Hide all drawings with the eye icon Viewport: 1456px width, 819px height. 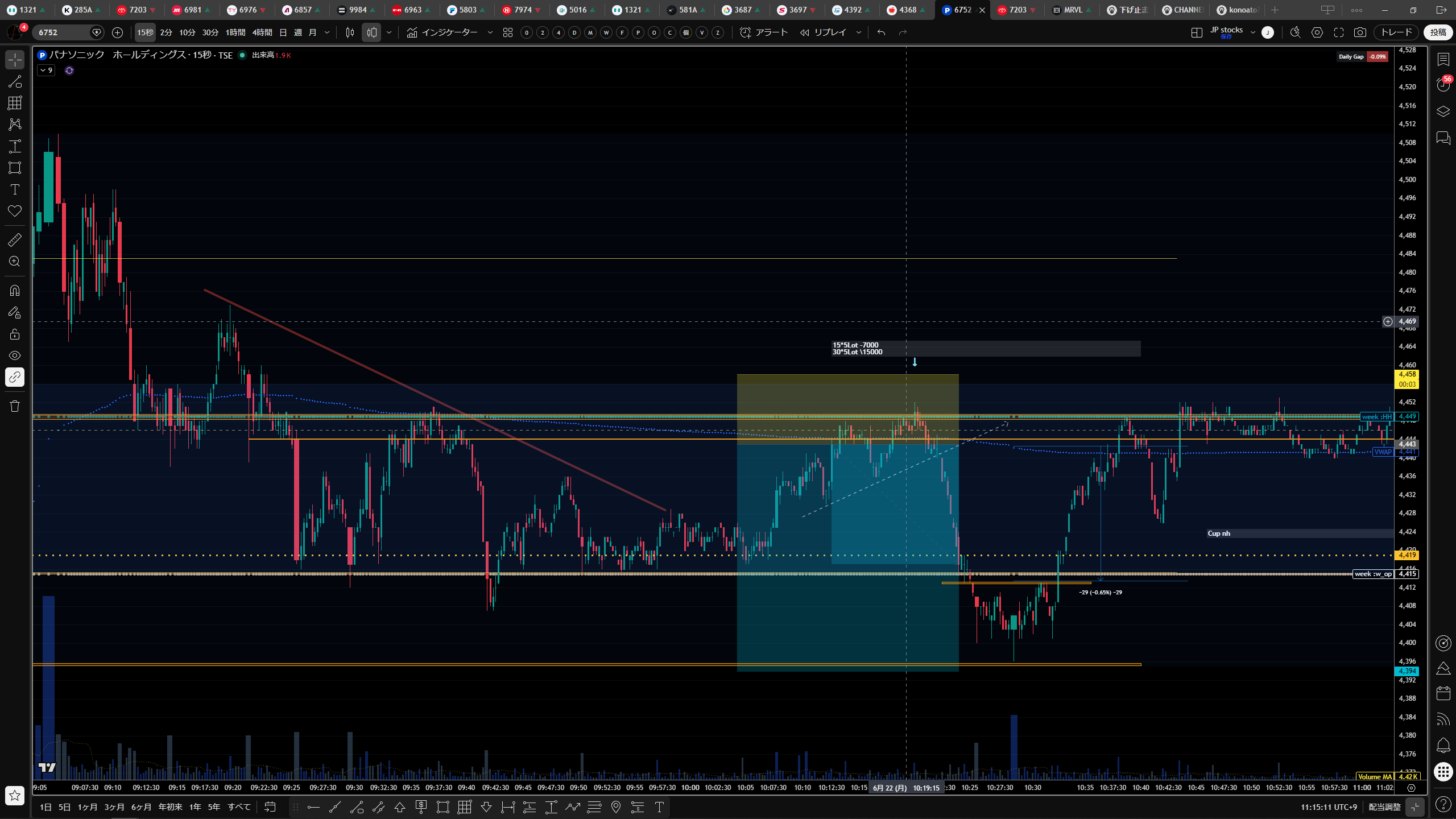15,355
